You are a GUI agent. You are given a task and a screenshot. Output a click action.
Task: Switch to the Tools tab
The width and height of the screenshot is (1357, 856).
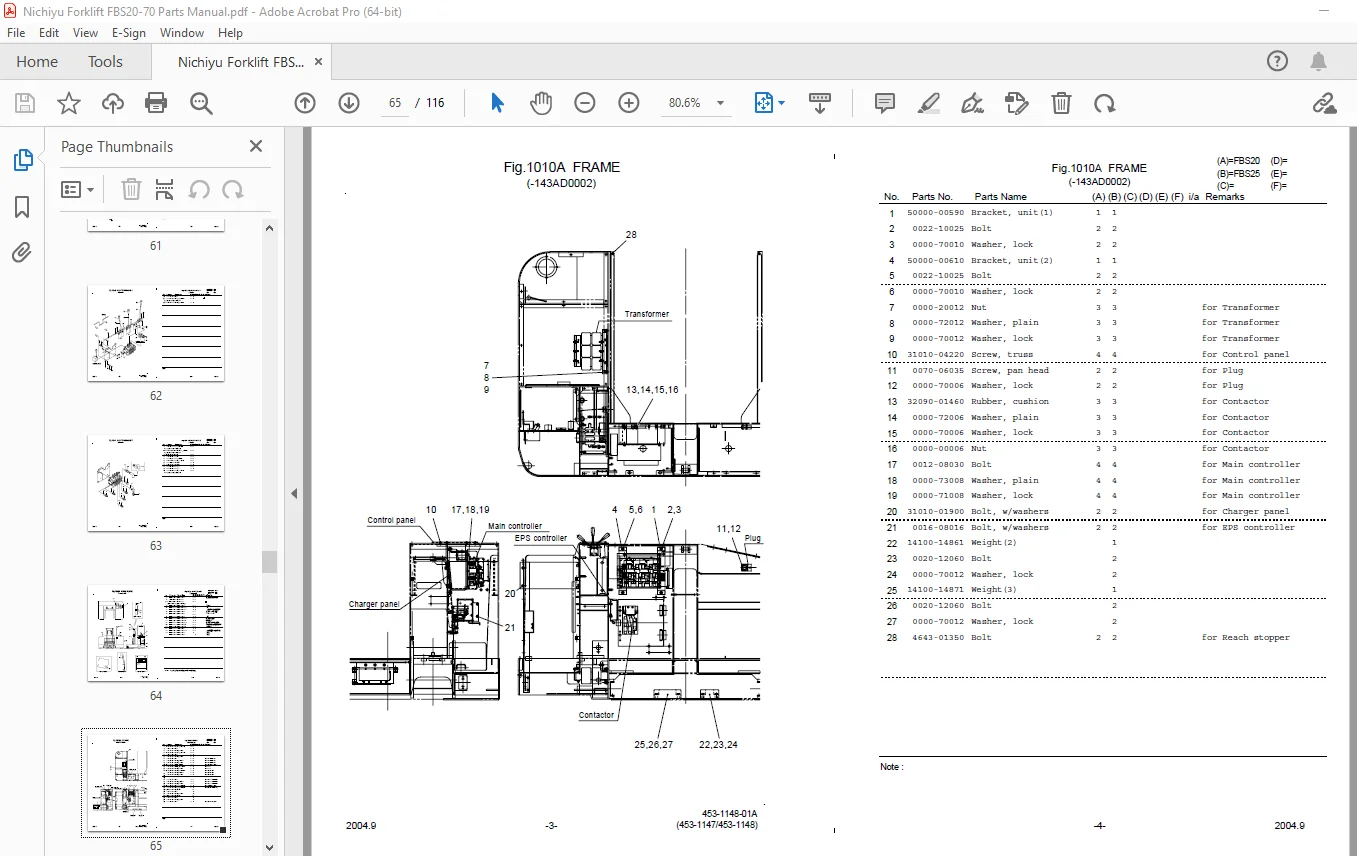tap(105, 61)
